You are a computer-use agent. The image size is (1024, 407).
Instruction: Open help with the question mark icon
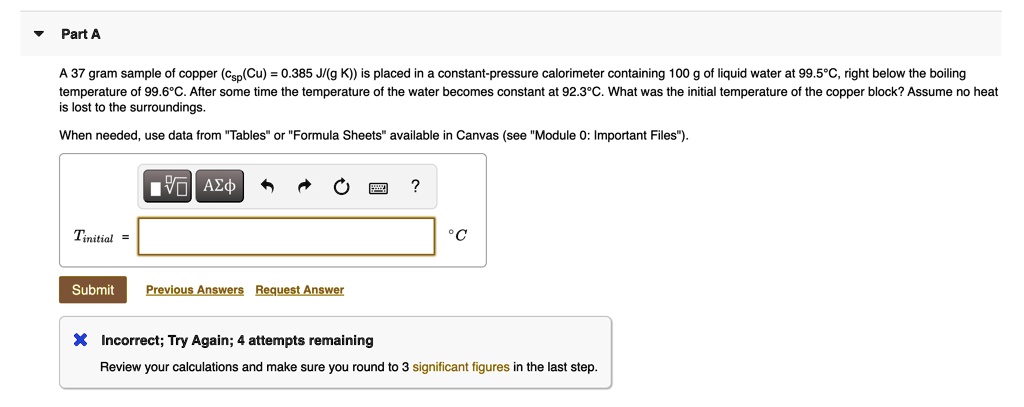[x=415, y=186]
